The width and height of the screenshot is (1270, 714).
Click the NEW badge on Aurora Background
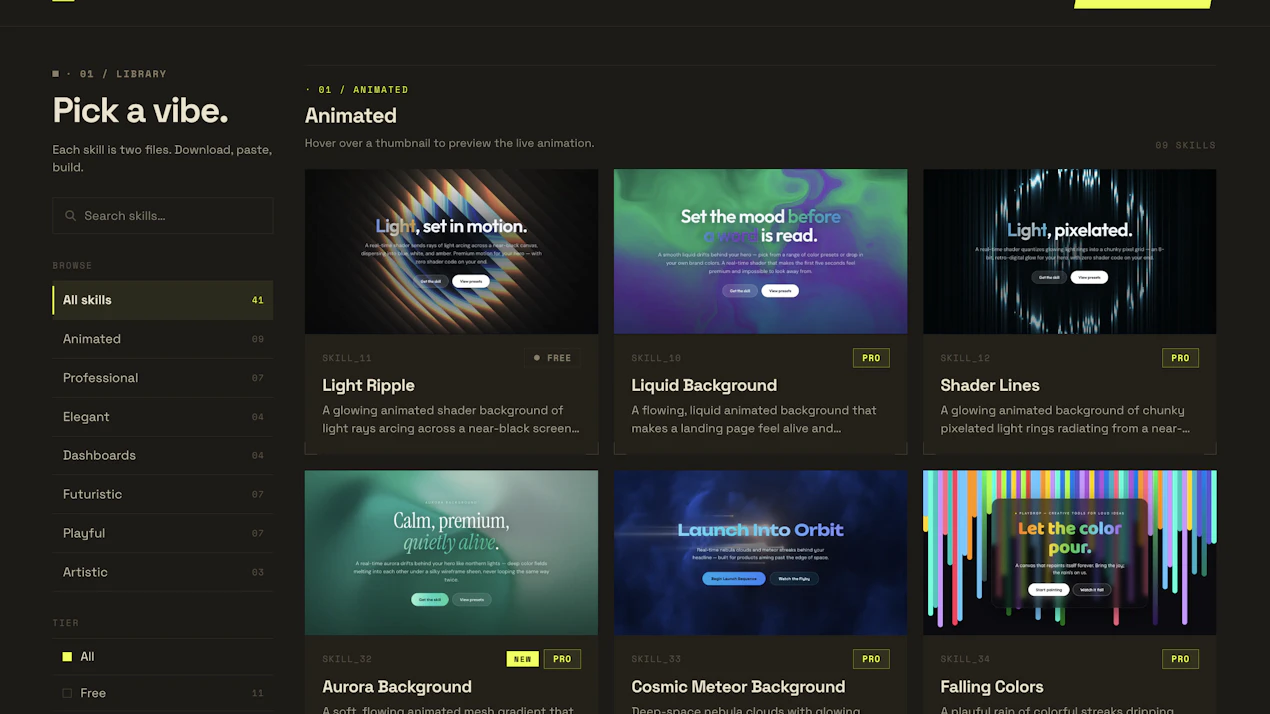tap(523, 659)
